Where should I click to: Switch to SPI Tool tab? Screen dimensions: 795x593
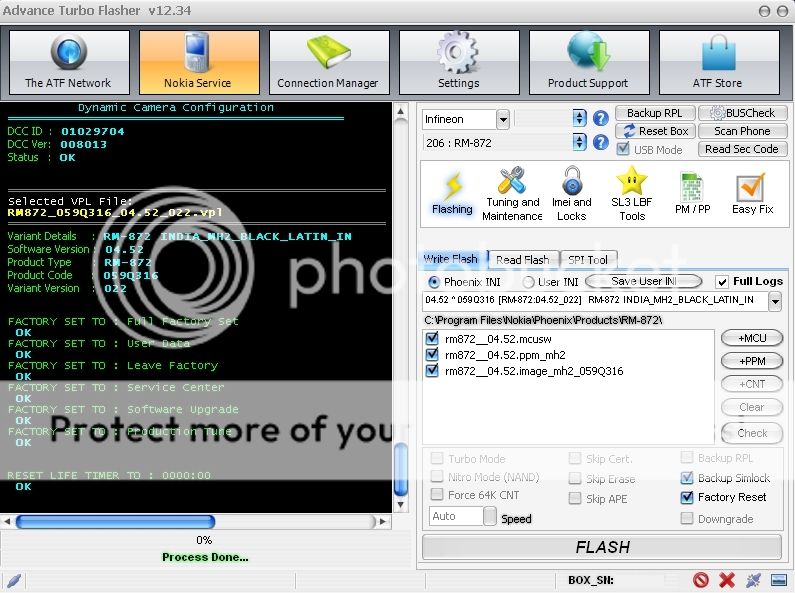pyautogui.click(x=588, y=260)
